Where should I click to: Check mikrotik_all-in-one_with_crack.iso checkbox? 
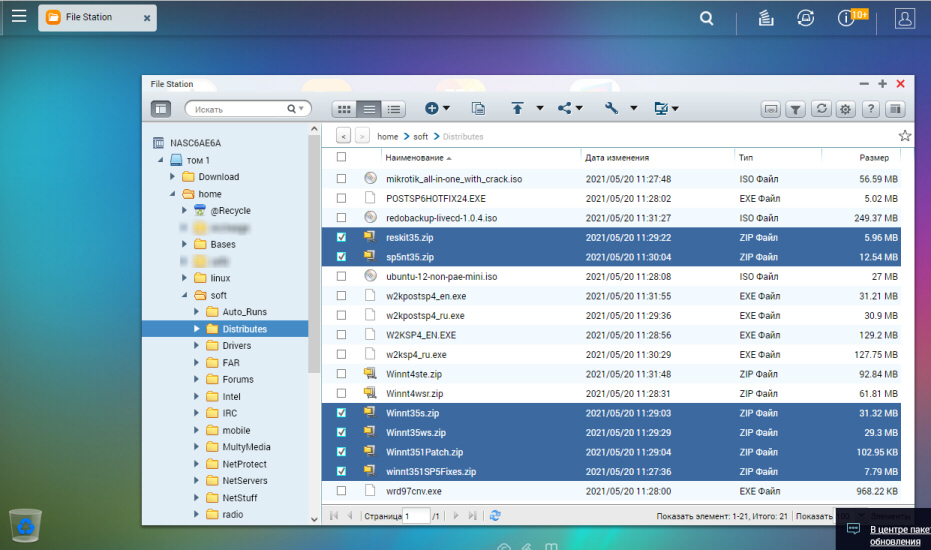[x=341, y=178]
